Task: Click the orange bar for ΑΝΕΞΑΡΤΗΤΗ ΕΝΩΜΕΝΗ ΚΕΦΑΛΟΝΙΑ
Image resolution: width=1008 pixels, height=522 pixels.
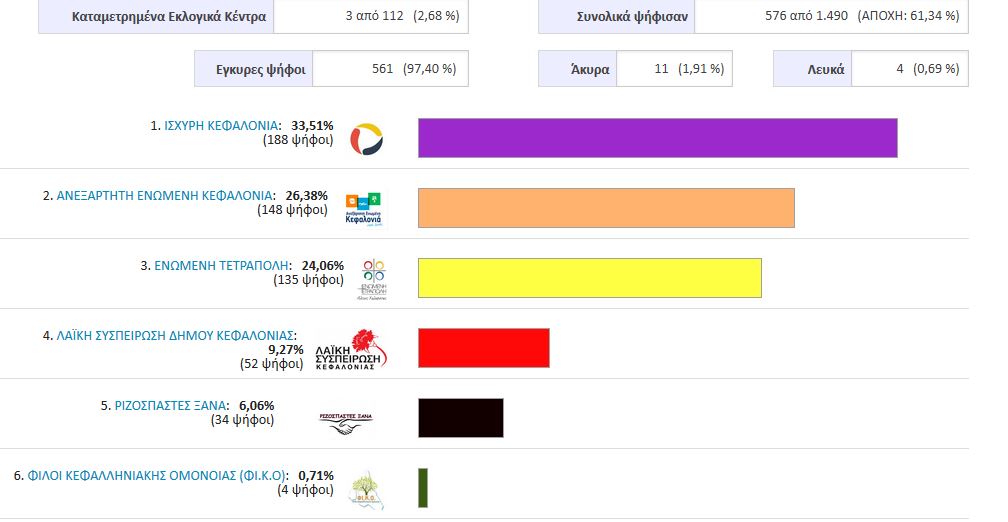Action: pyautogui.click(x=606, y=208)
